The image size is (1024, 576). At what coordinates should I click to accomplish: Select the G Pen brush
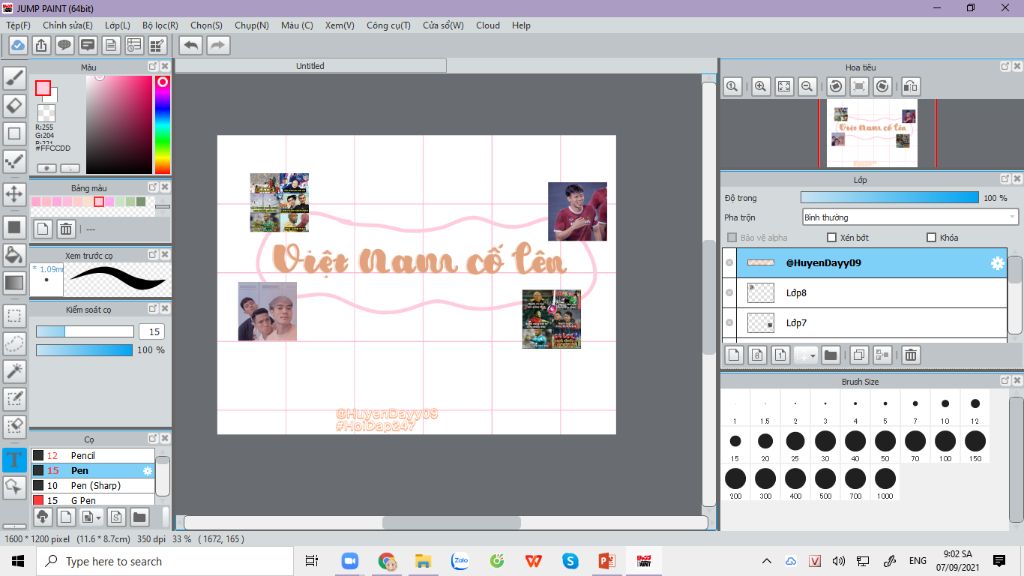92,500
